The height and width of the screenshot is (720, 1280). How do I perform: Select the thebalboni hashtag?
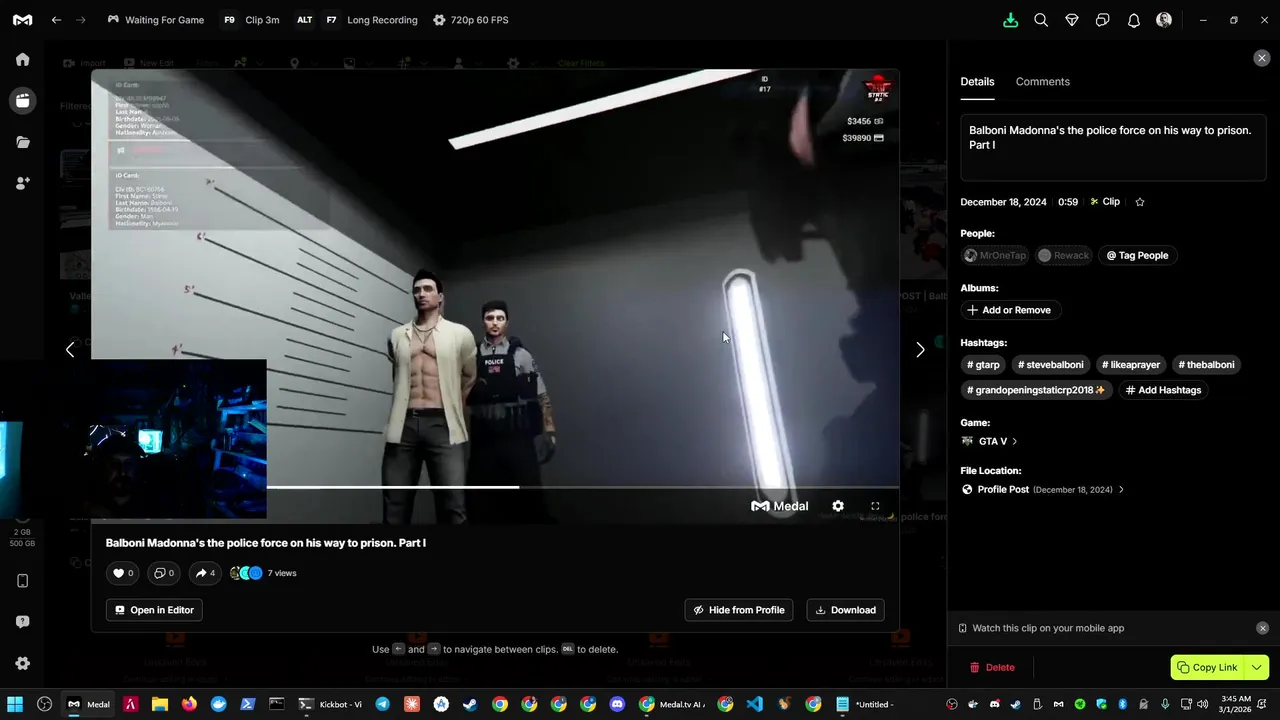tap(1206, 365)
